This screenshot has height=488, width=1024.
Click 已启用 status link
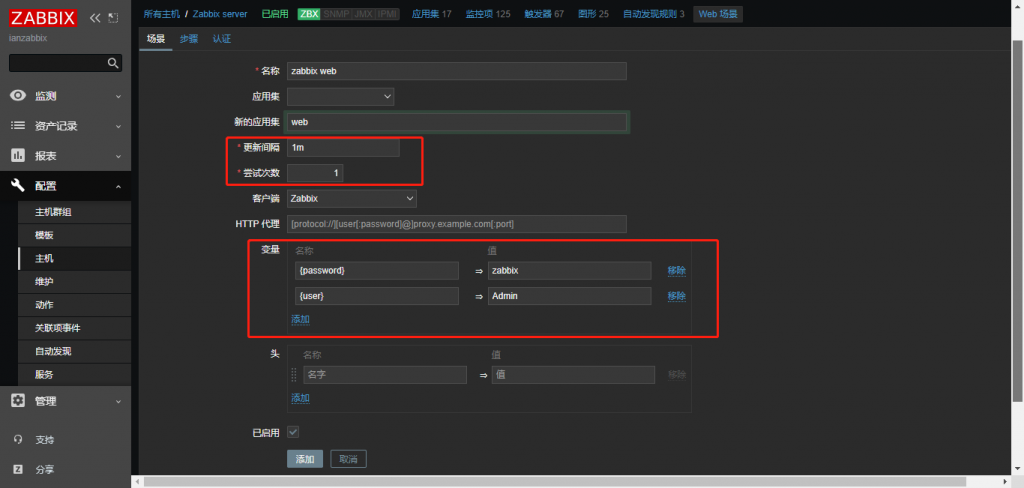coord(275,14)
